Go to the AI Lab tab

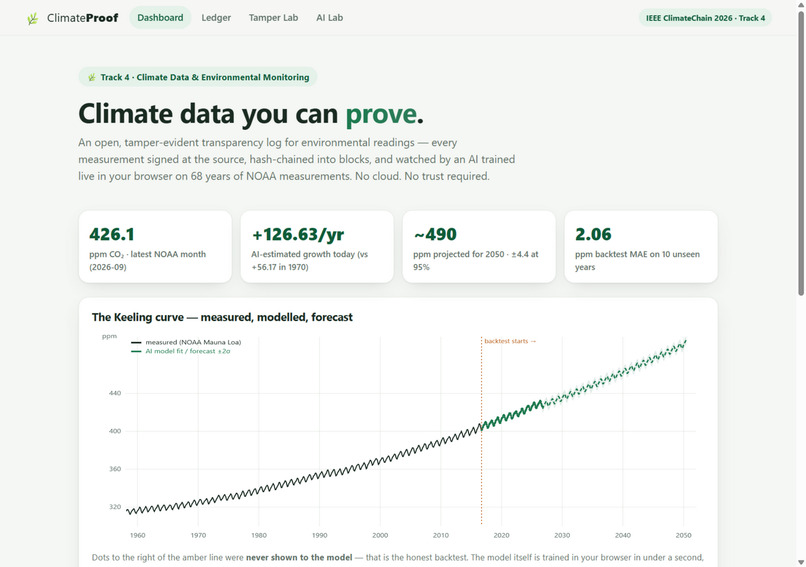point(329,17)
